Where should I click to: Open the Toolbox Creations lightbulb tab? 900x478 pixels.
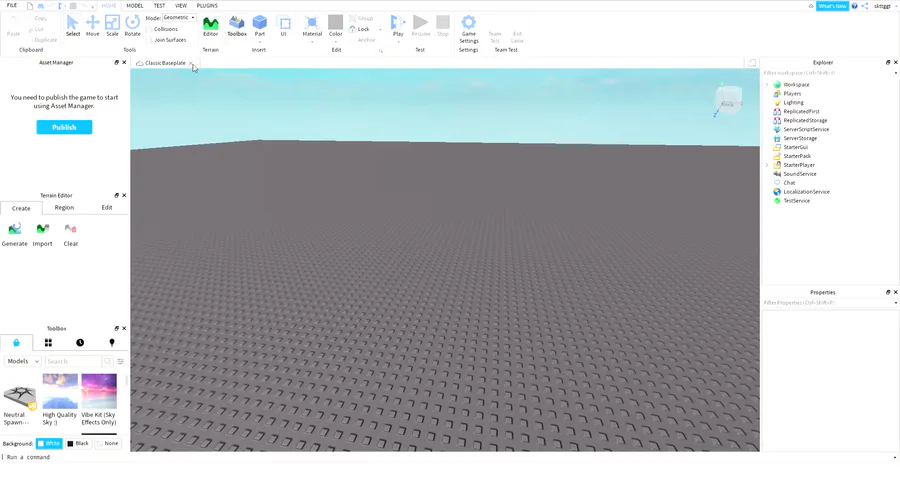pos(112,343)
